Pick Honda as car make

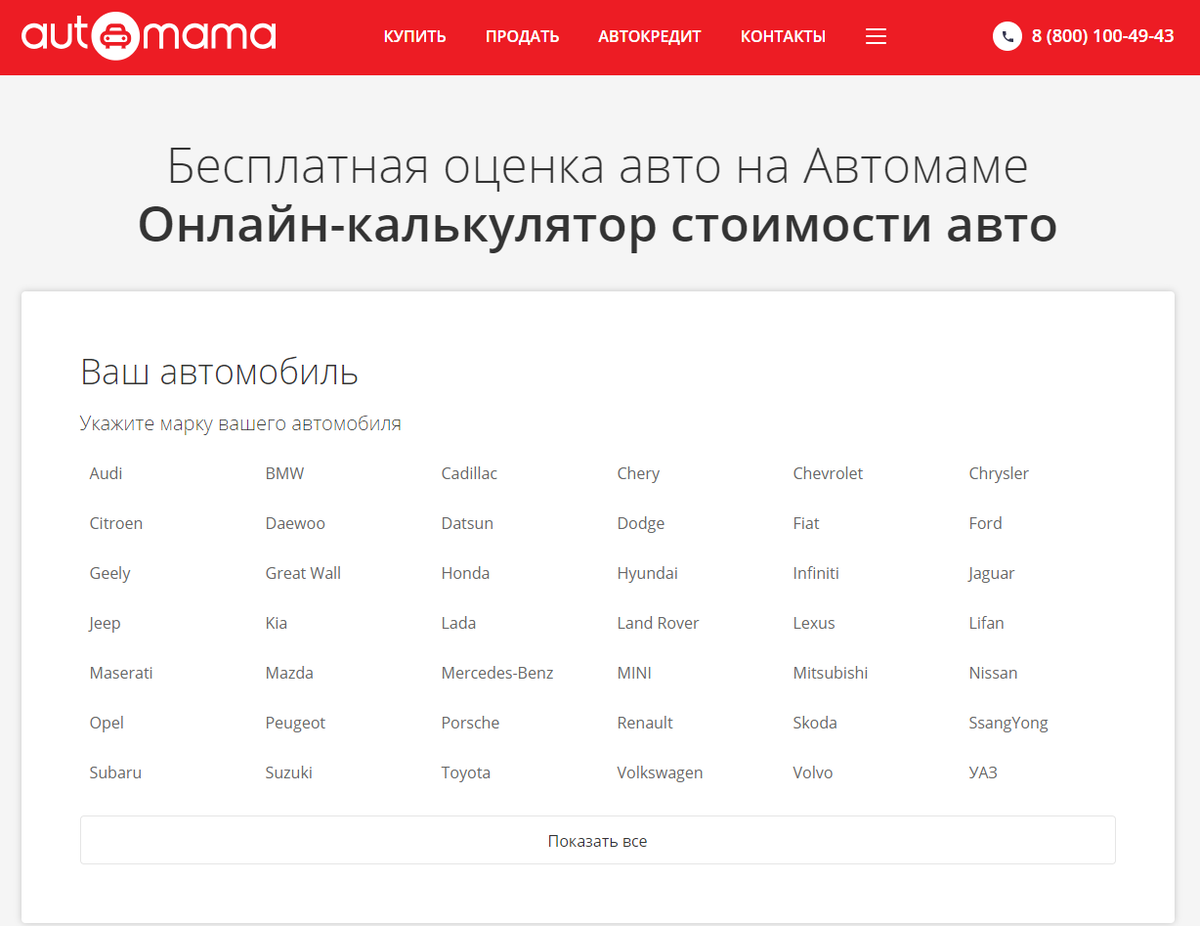click(465, 573)
